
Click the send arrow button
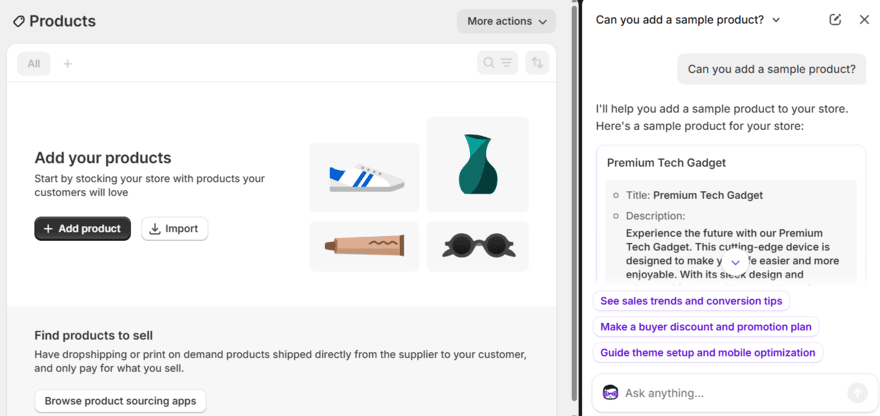click(858, 393)
